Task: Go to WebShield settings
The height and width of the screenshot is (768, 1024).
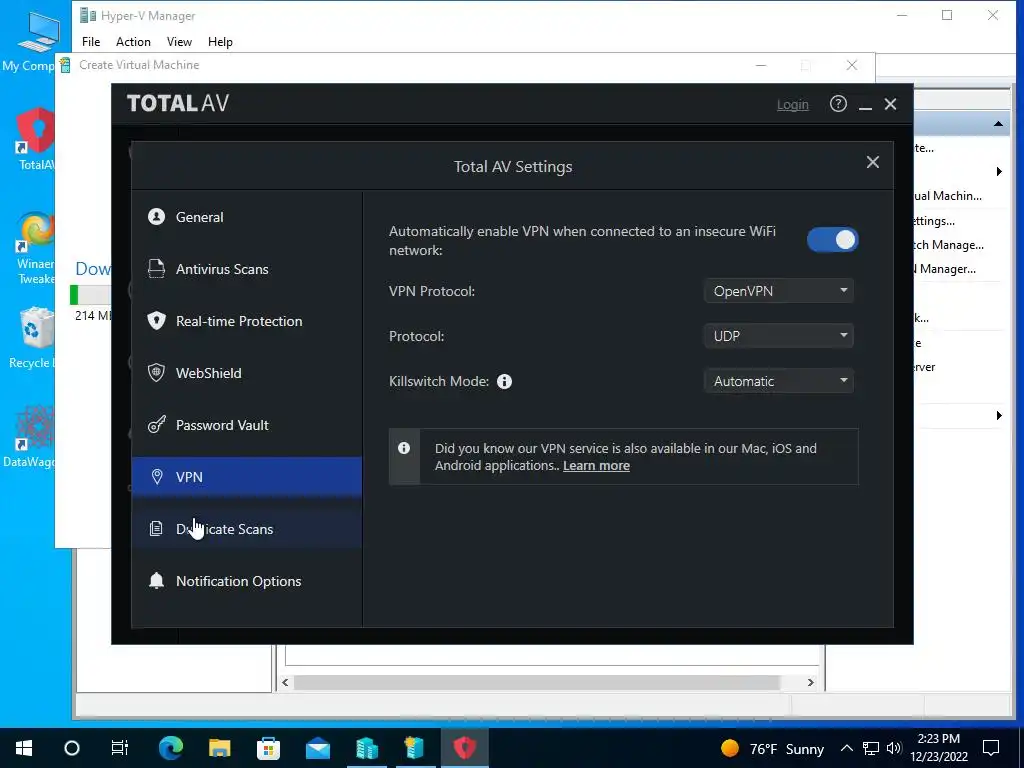Action: (247, 373)
